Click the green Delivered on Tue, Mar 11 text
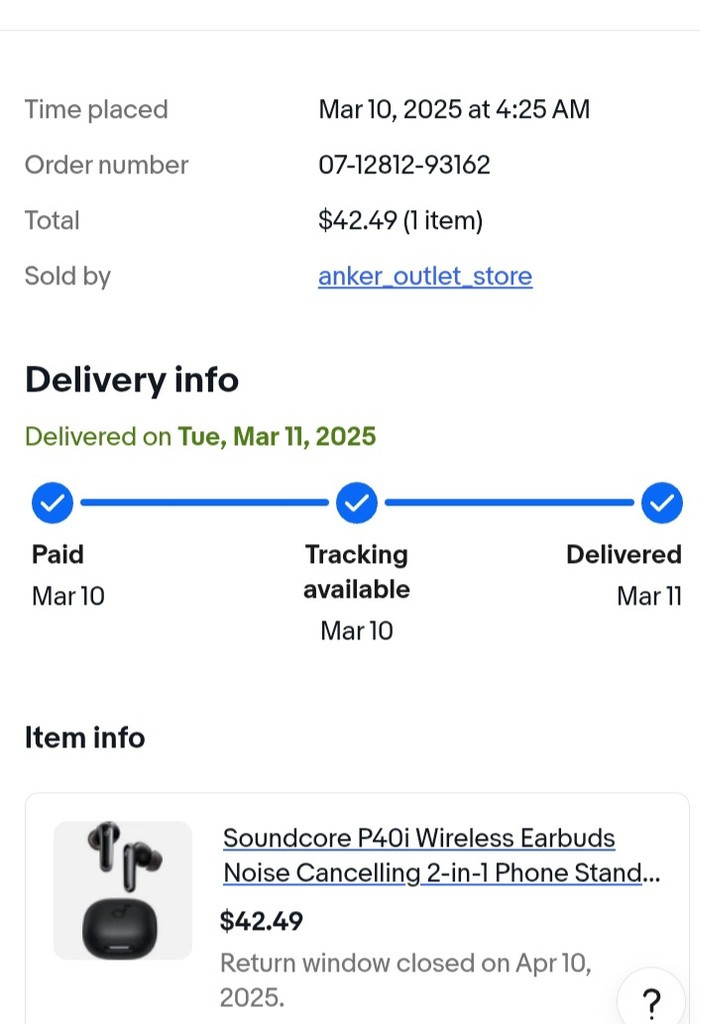Image resolution: width=714 pixels, height=1024 pixels. (x=200, y=437)
